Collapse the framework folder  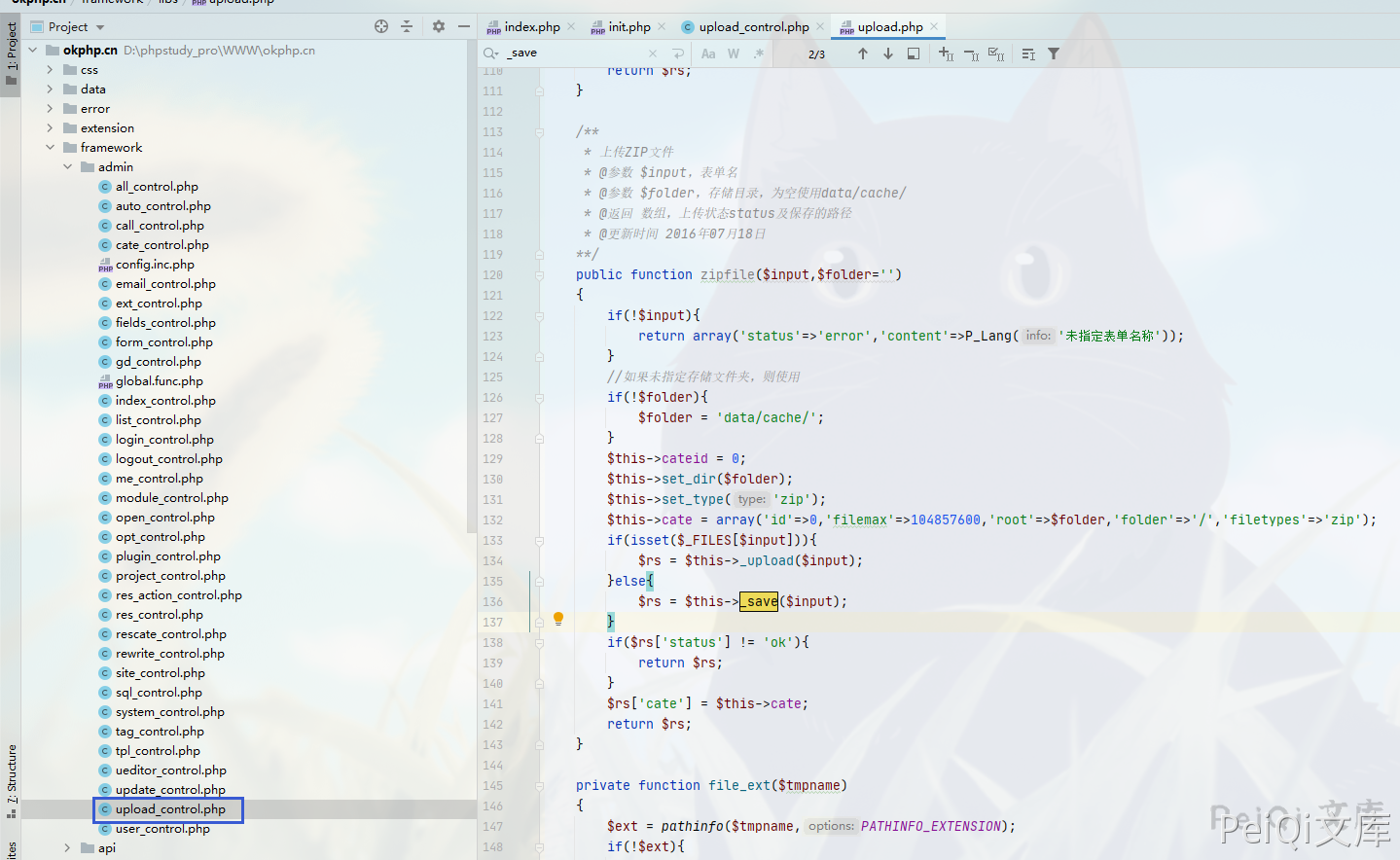tap(50, 148)
